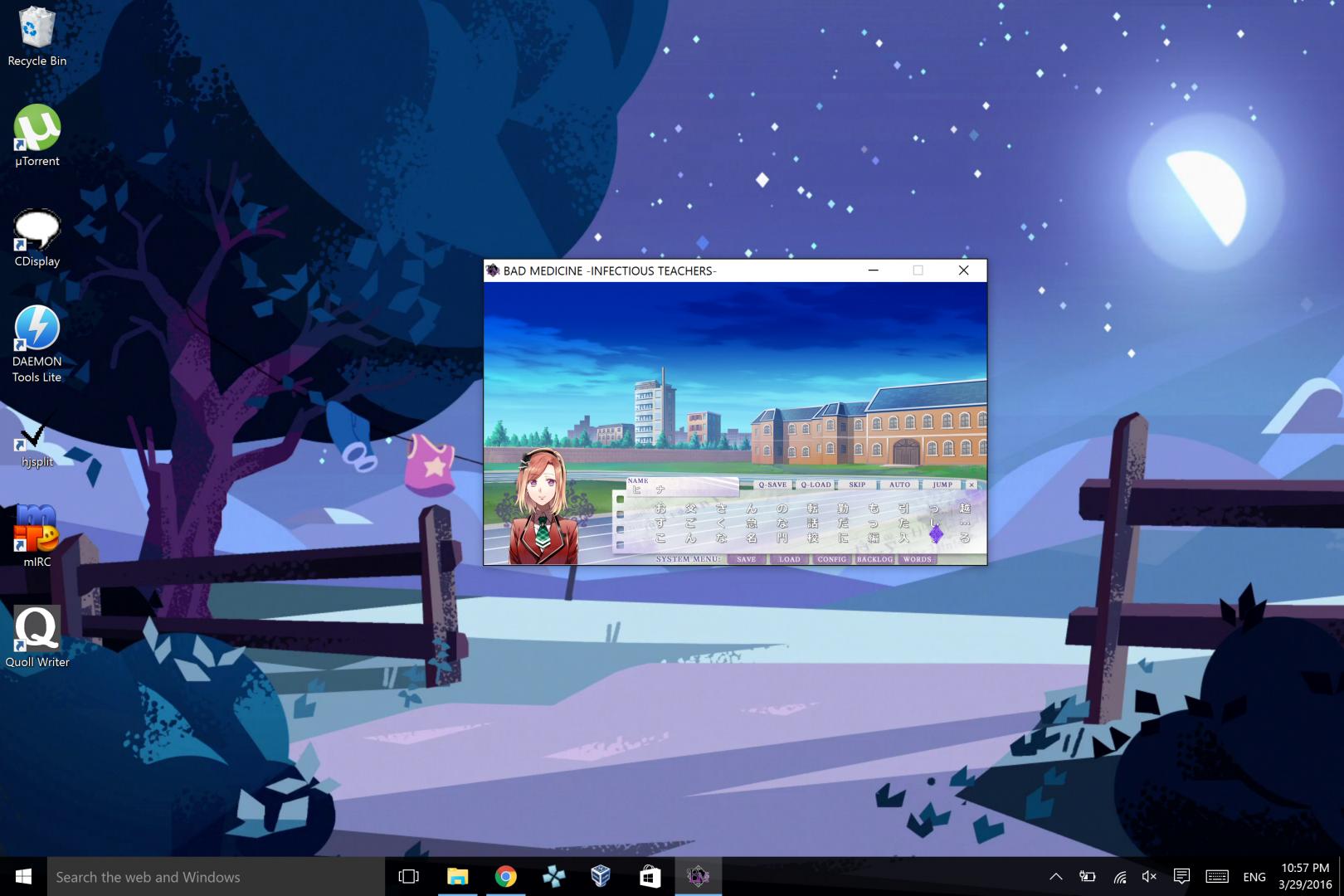
Task: Open File Explorer from the taskbar
Action: 457,877
